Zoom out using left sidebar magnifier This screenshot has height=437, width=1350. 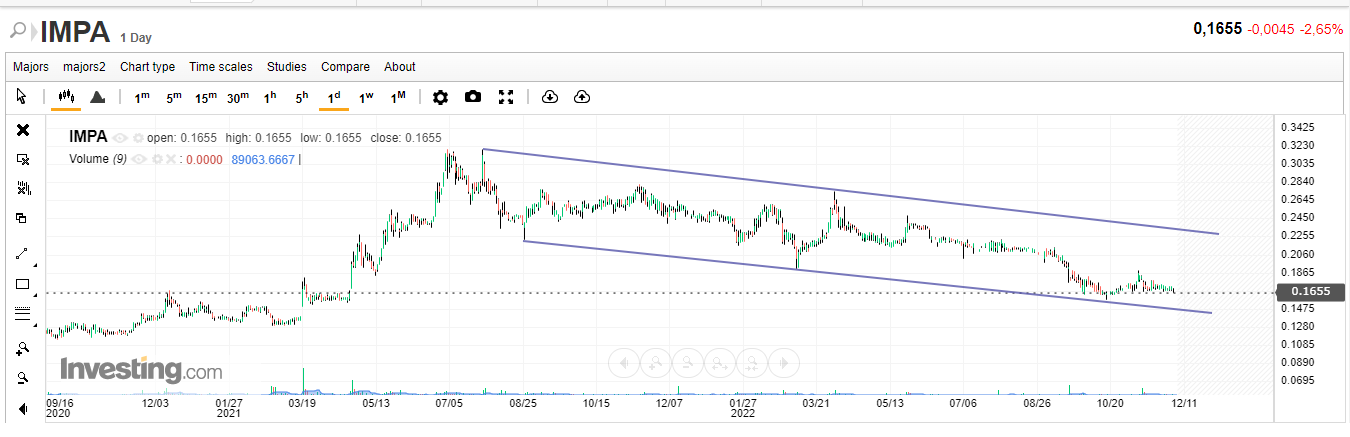(23, 377)
